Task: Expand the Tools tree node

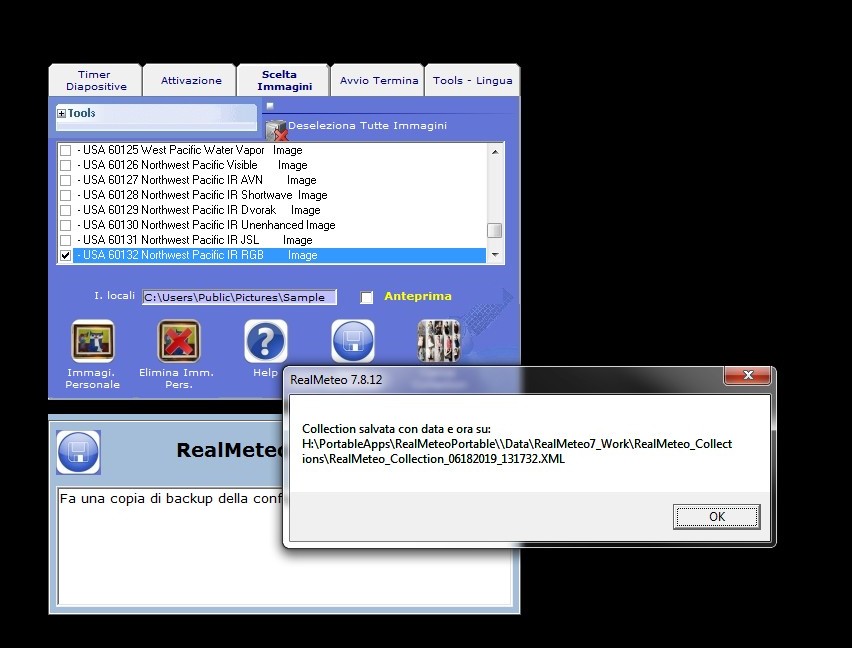Action: 61,114
